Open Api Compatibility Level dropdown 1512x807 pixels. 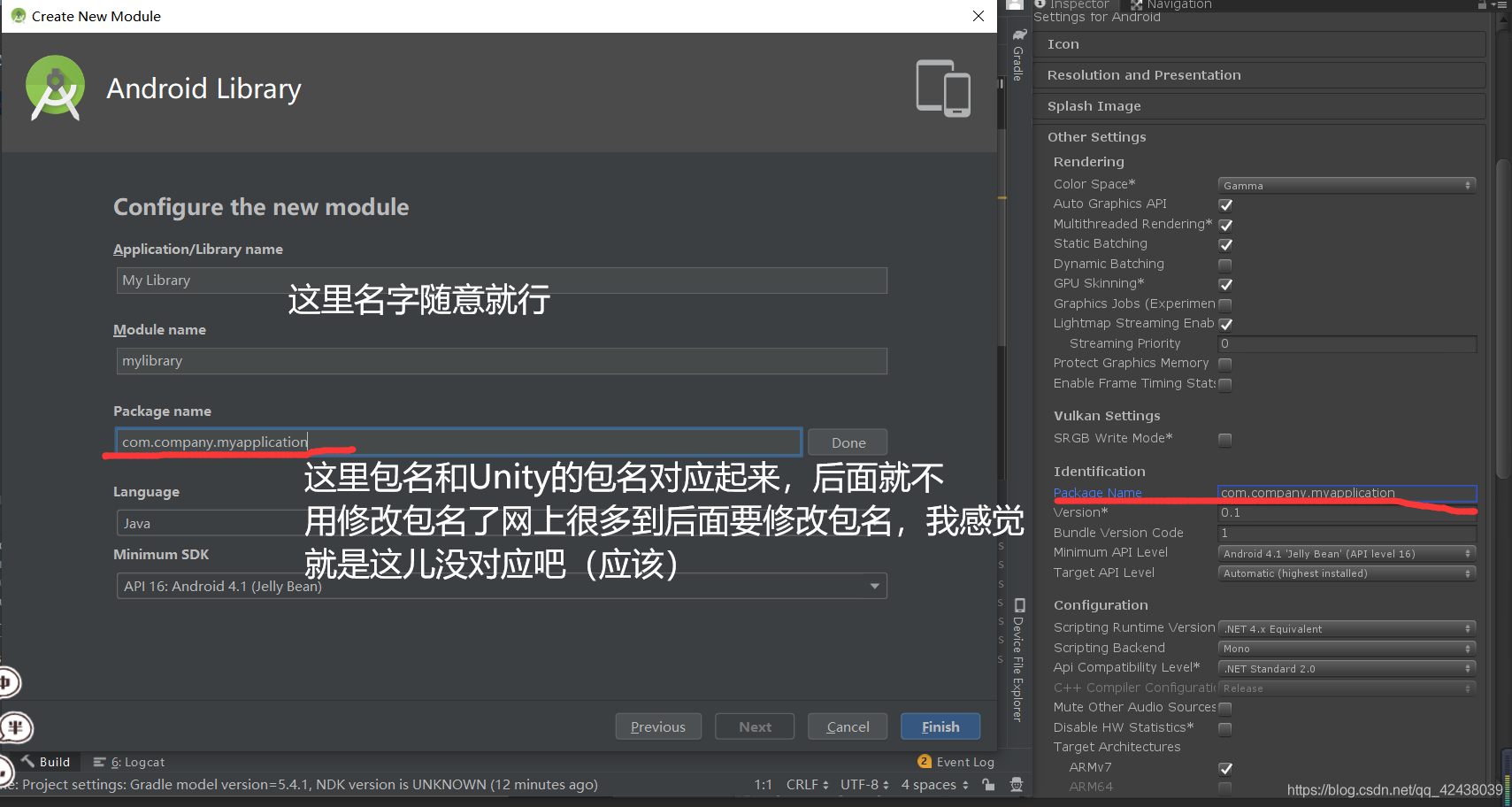(x=1347, y=668)
